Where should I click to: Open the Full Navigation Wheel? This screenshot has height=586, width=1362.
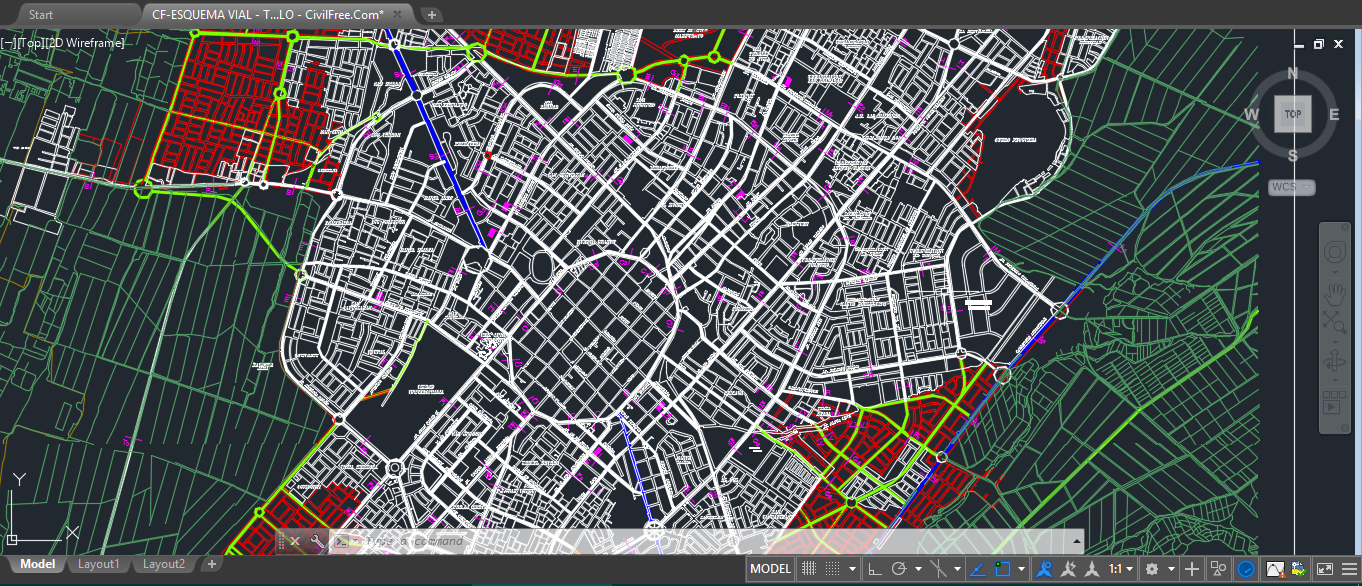click(1334, 251)
